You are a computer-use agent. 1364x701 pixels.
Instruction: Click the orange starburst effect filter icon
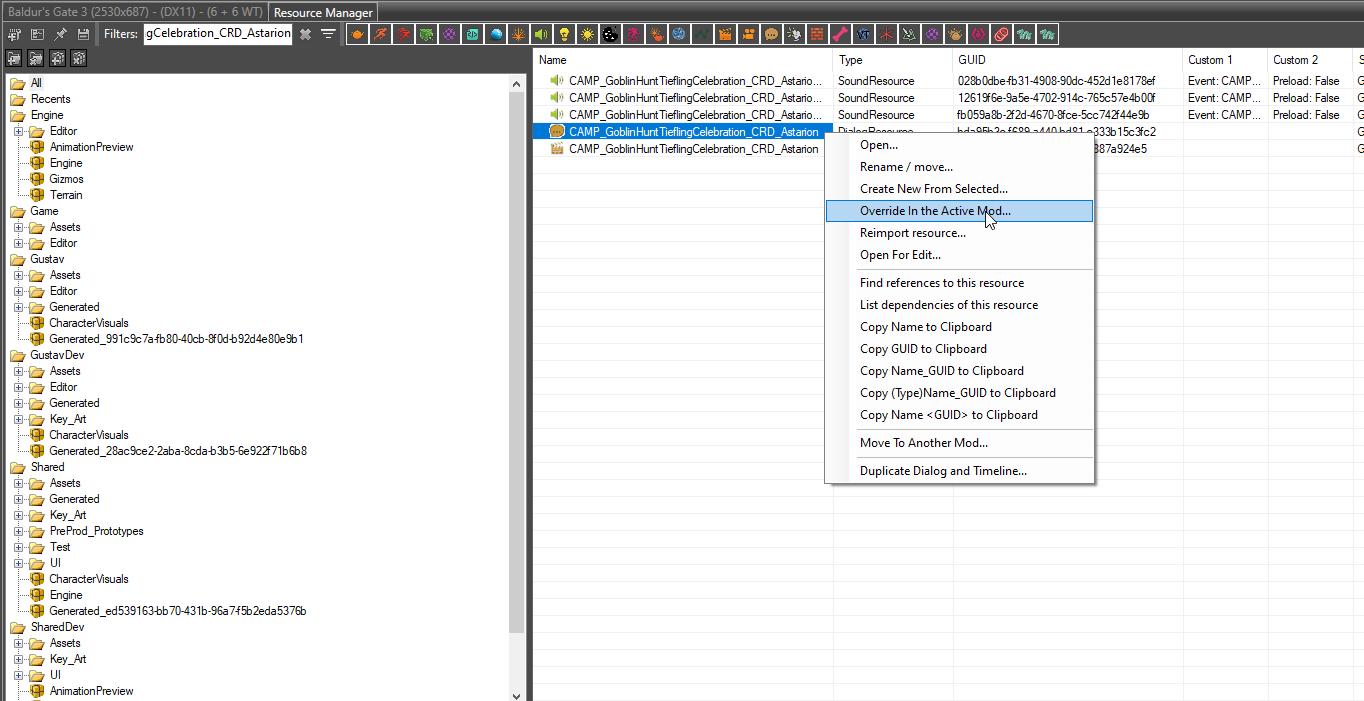(518, 34)
